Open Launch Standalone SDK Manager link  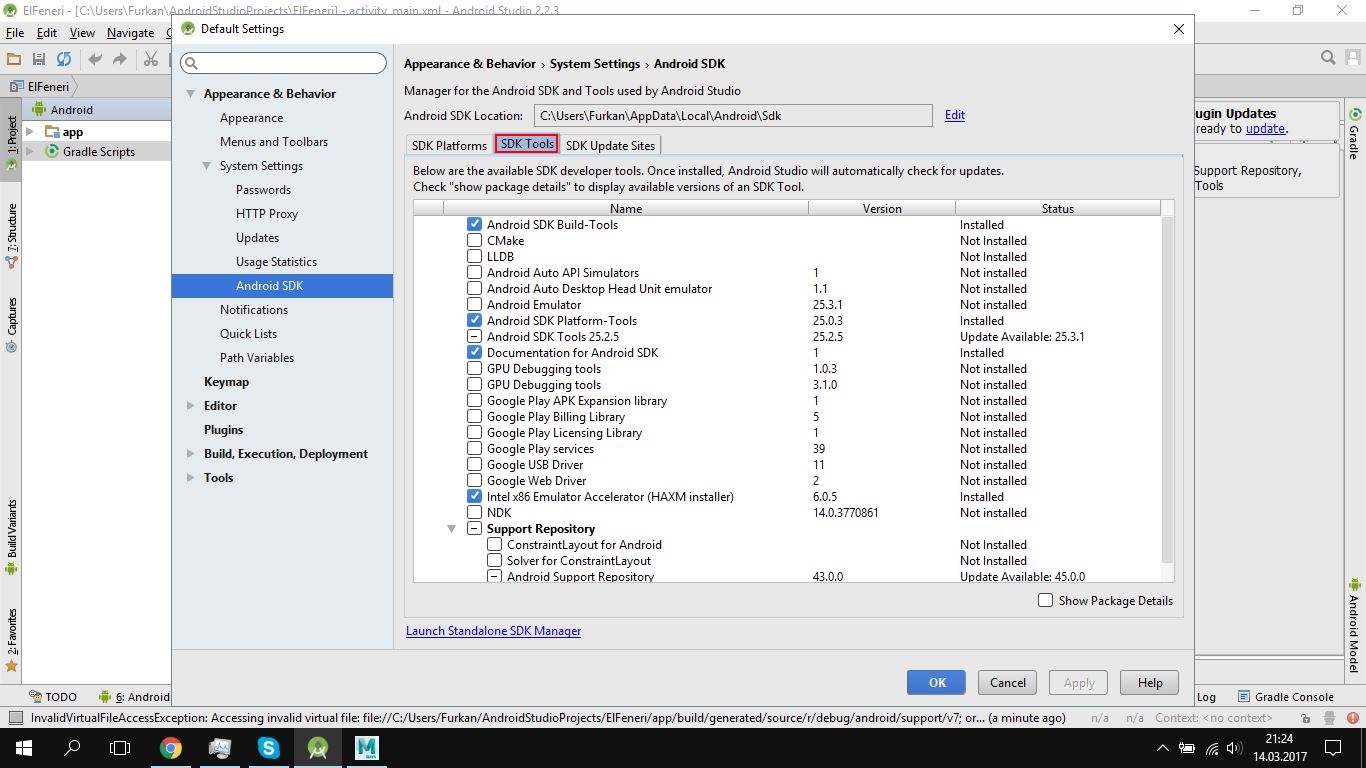pos(493,631)
